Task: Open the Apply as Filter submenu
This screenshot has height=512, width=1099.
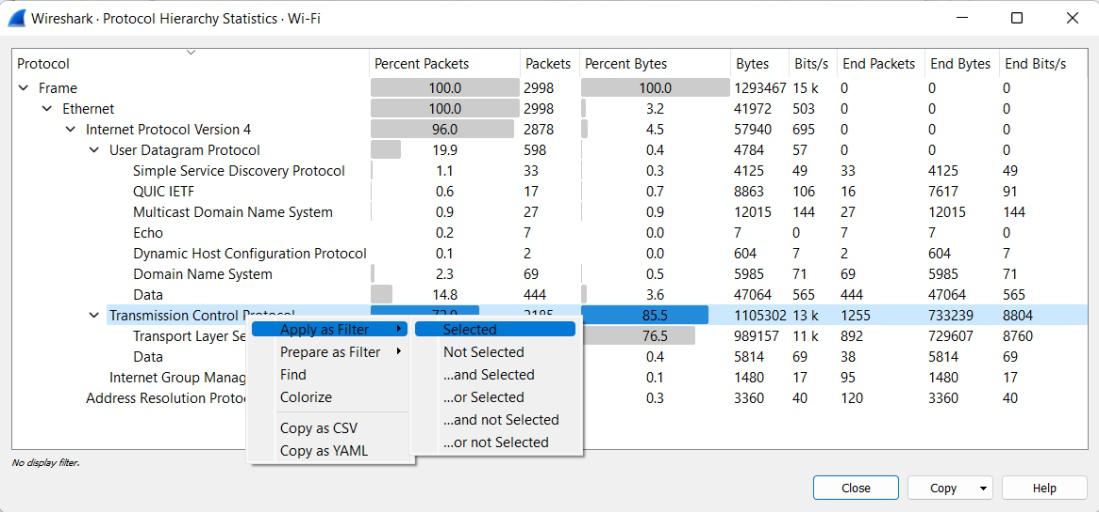Action: click(329, 330)
